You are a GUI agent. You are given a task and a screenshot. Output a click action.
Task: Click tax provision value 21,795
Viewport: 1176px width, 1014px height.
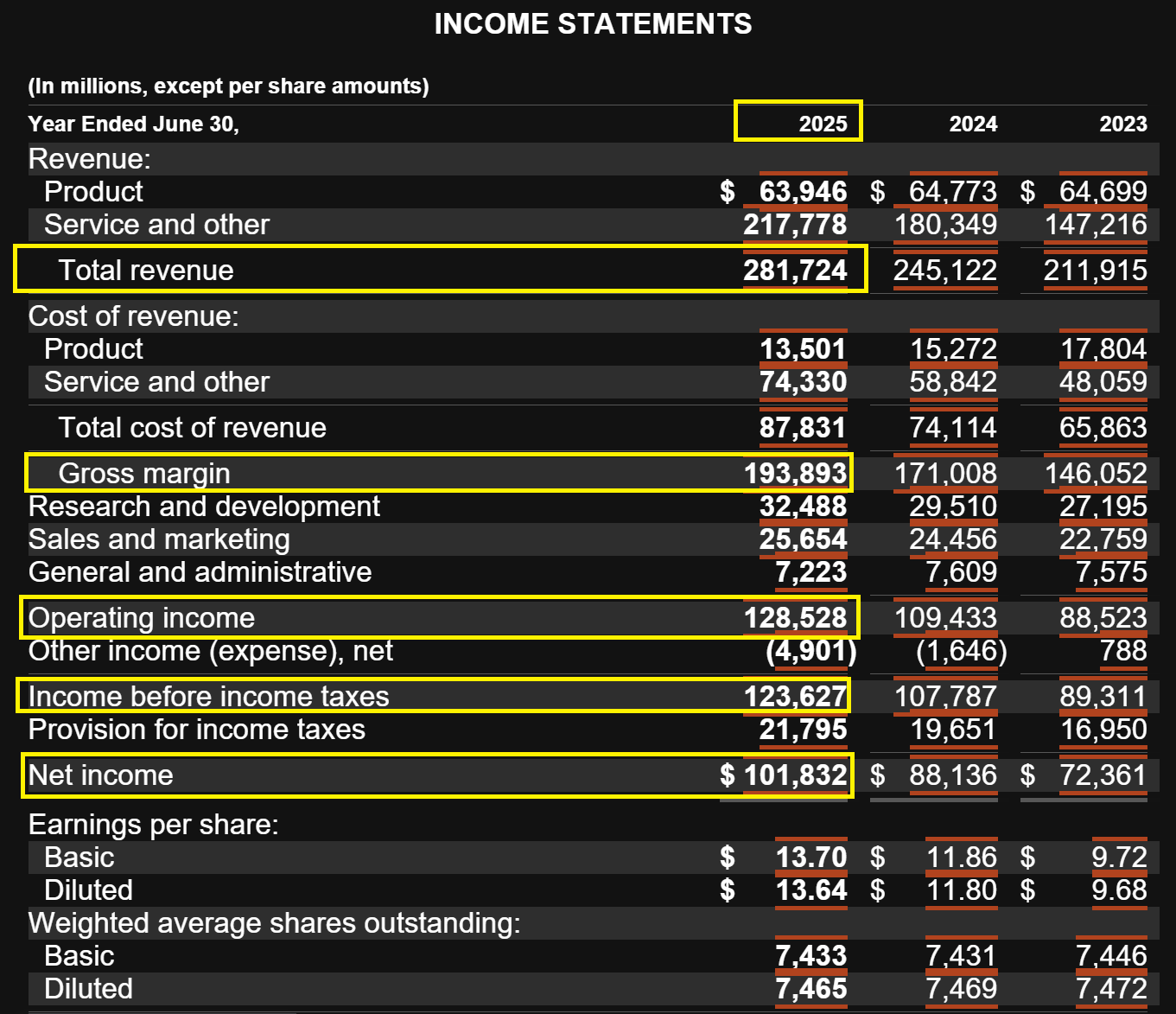(803, 729)
